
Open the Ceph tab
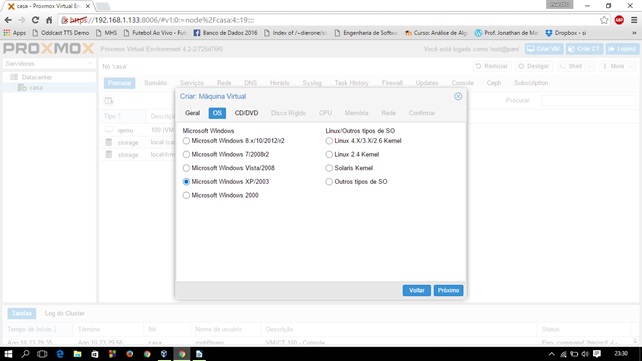[494, 83]
